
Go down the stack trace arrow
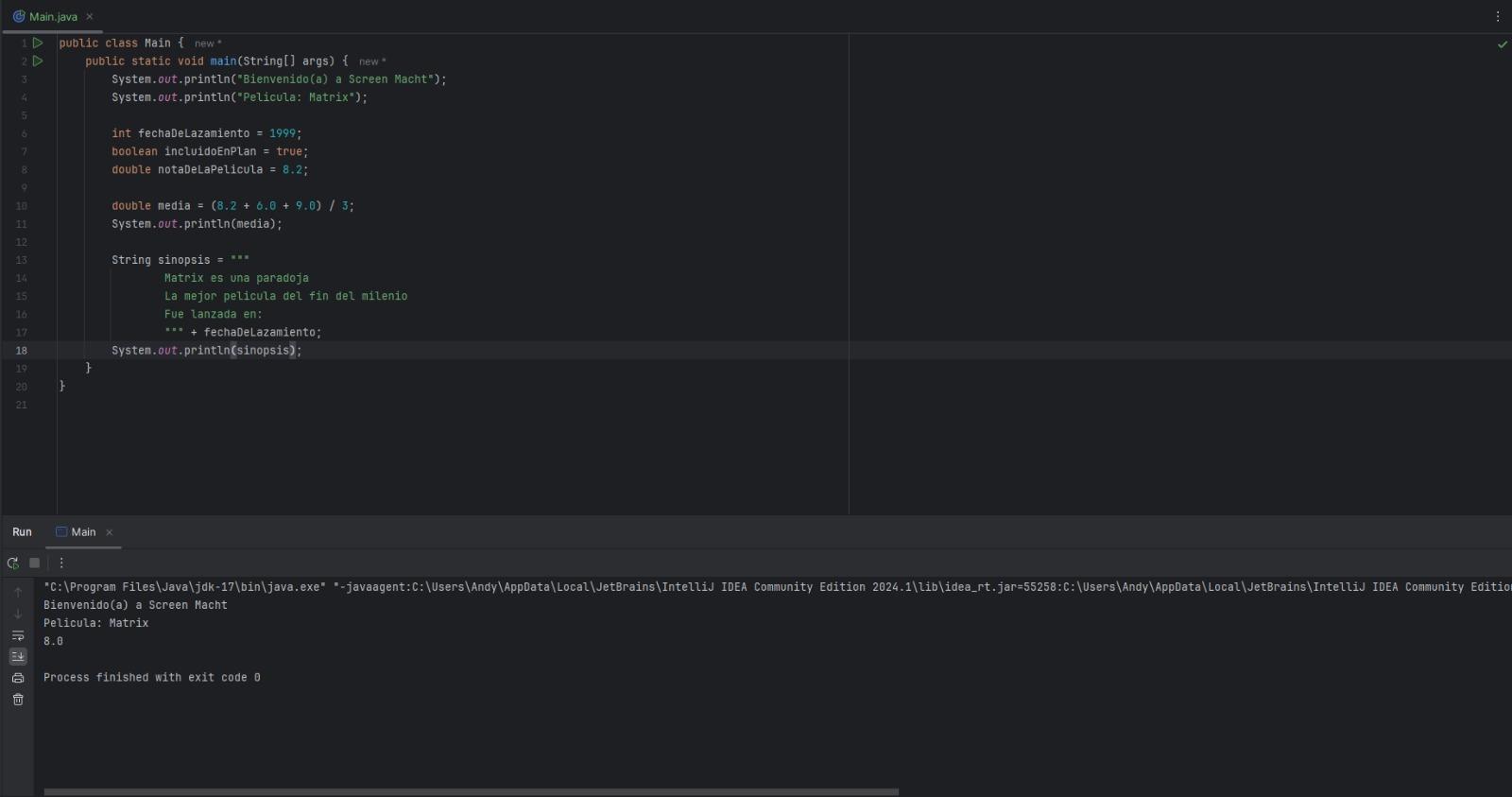[x=18, y=614]
